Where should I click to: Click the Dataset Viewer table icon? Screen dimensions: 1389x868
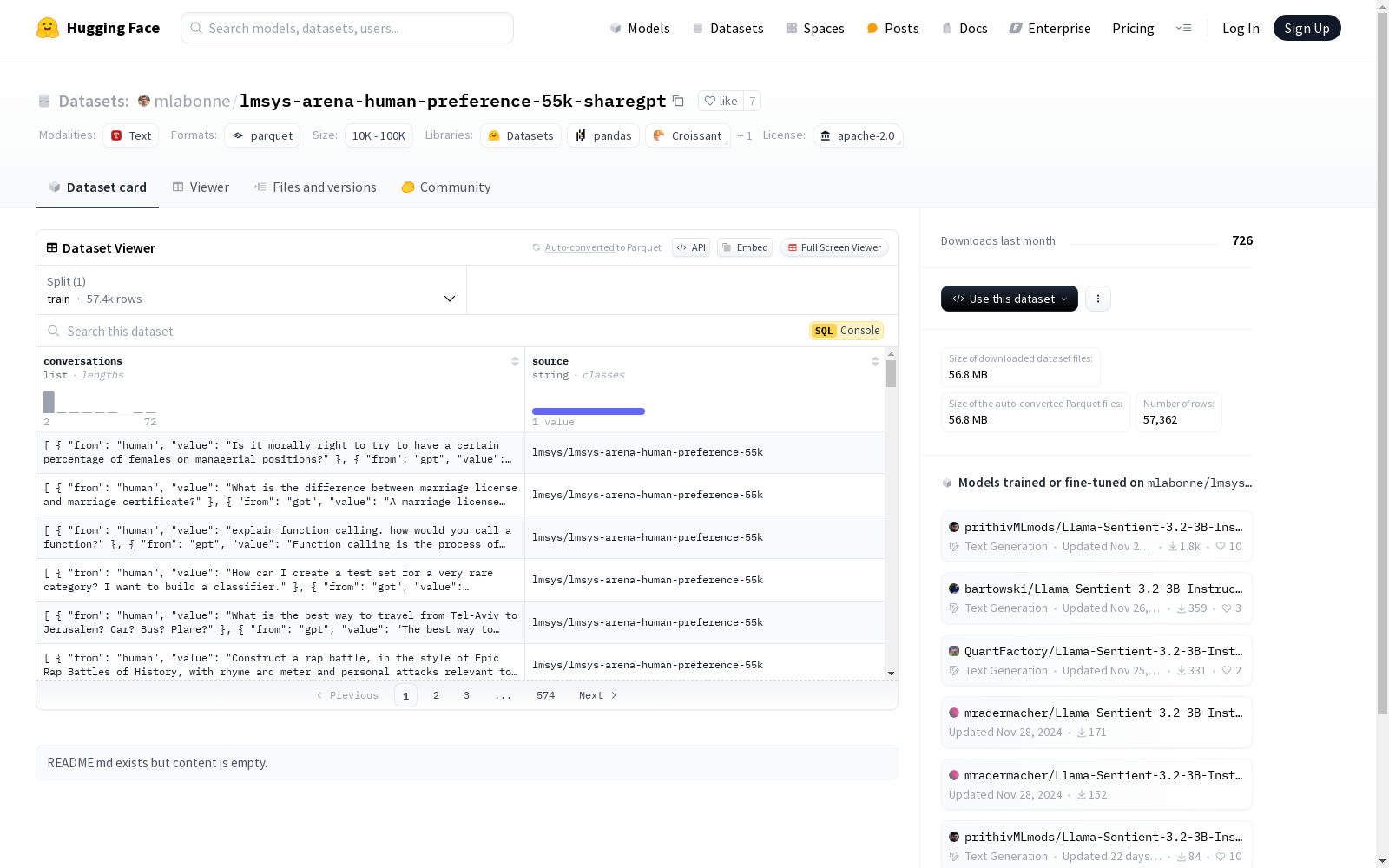[x=52, y=247]
